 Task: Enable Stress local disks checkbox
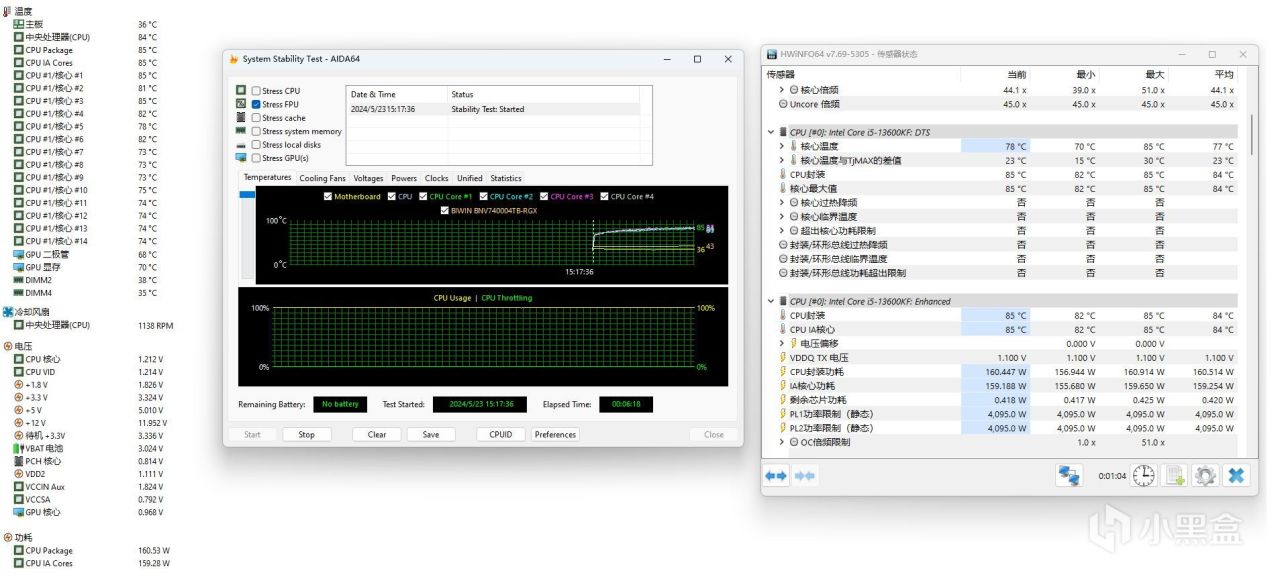(256, 144)
